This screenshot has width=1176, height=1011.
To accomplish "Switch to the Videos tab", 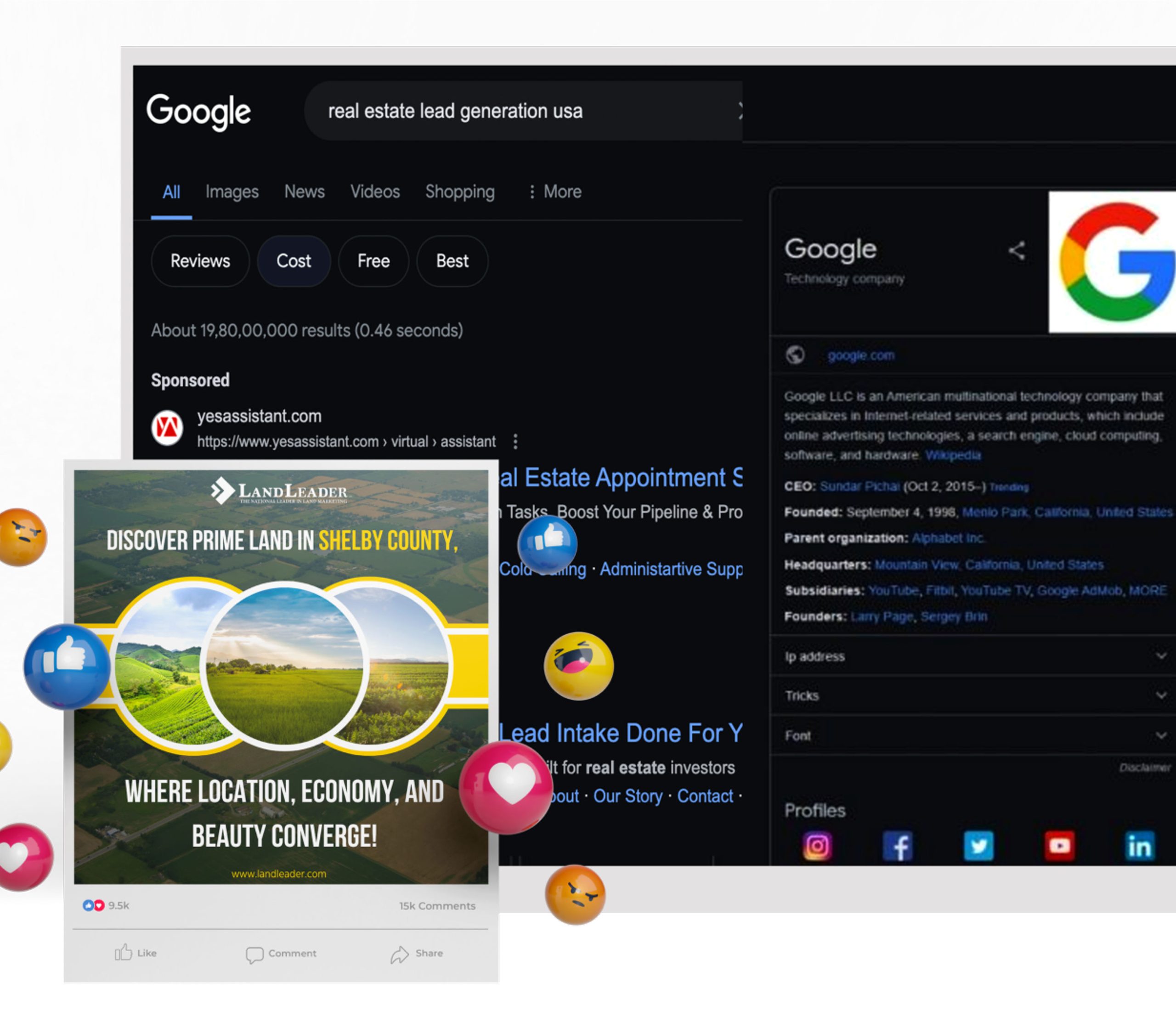I will 375,192.
